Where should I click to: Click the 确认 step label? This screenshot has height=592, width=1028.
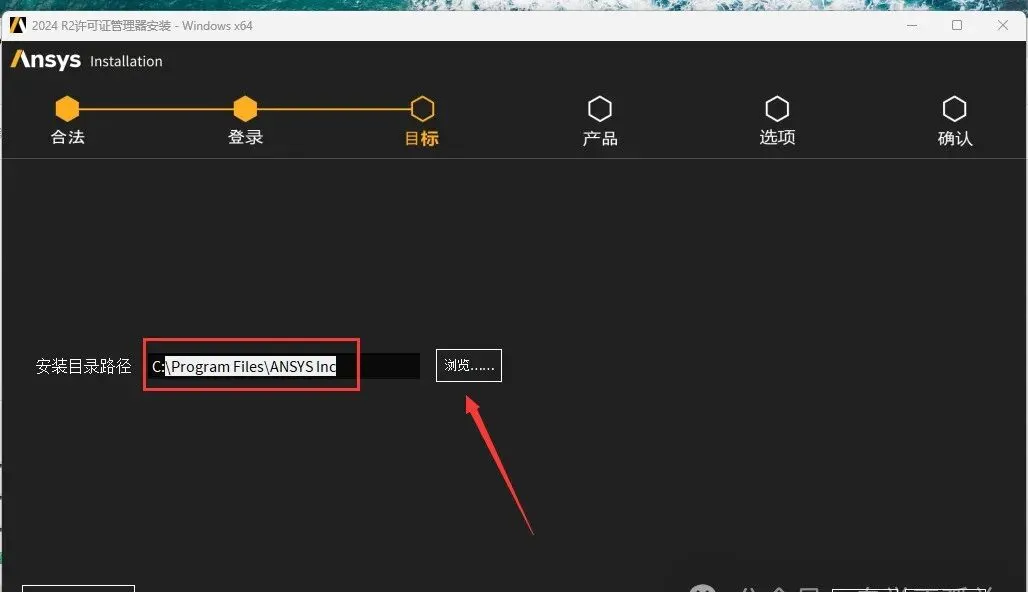pos(955,138)
